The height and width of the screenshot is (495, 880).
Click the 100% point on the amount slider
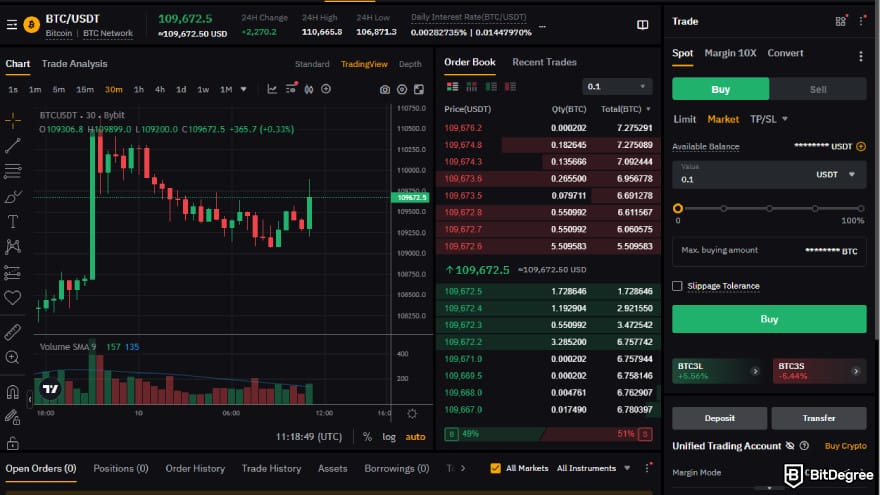click(x=861, y=208)
